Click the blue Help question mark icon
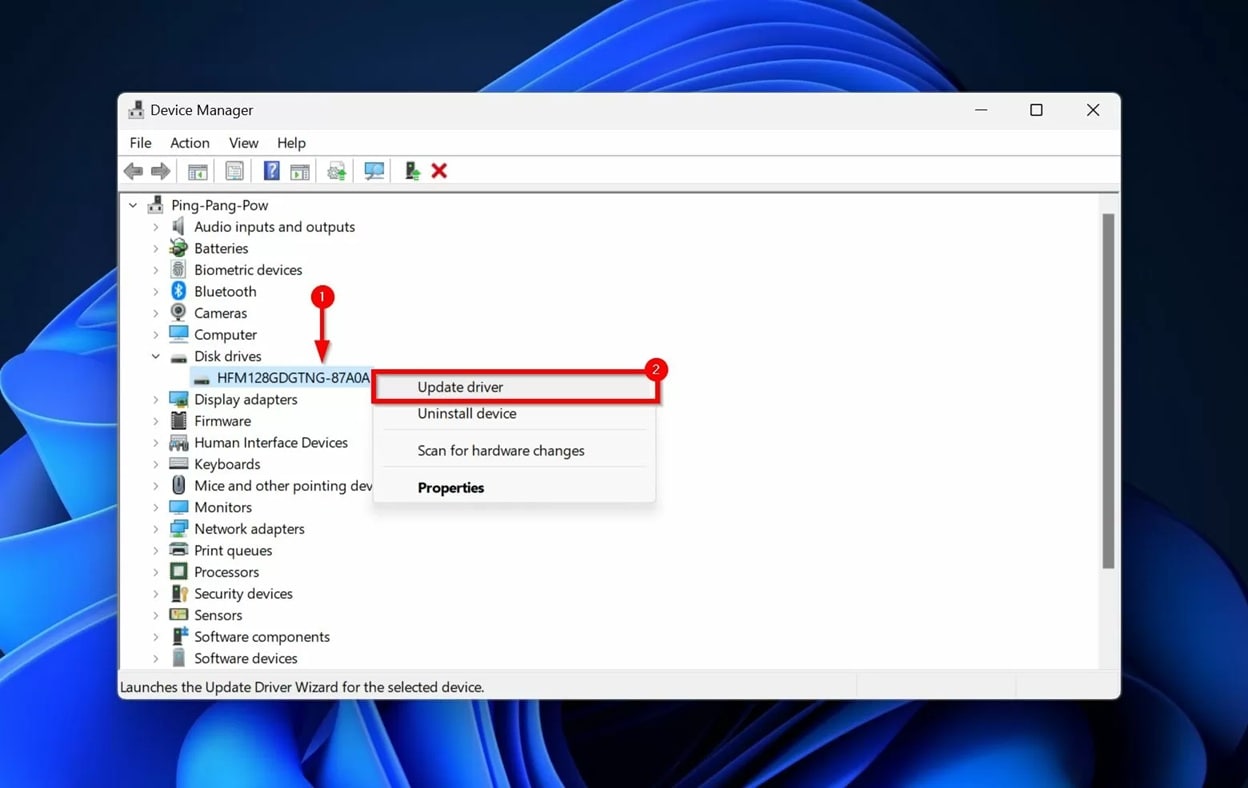Image resolution: width=1248 pixels, height=788 pixels. pos(271,171)
